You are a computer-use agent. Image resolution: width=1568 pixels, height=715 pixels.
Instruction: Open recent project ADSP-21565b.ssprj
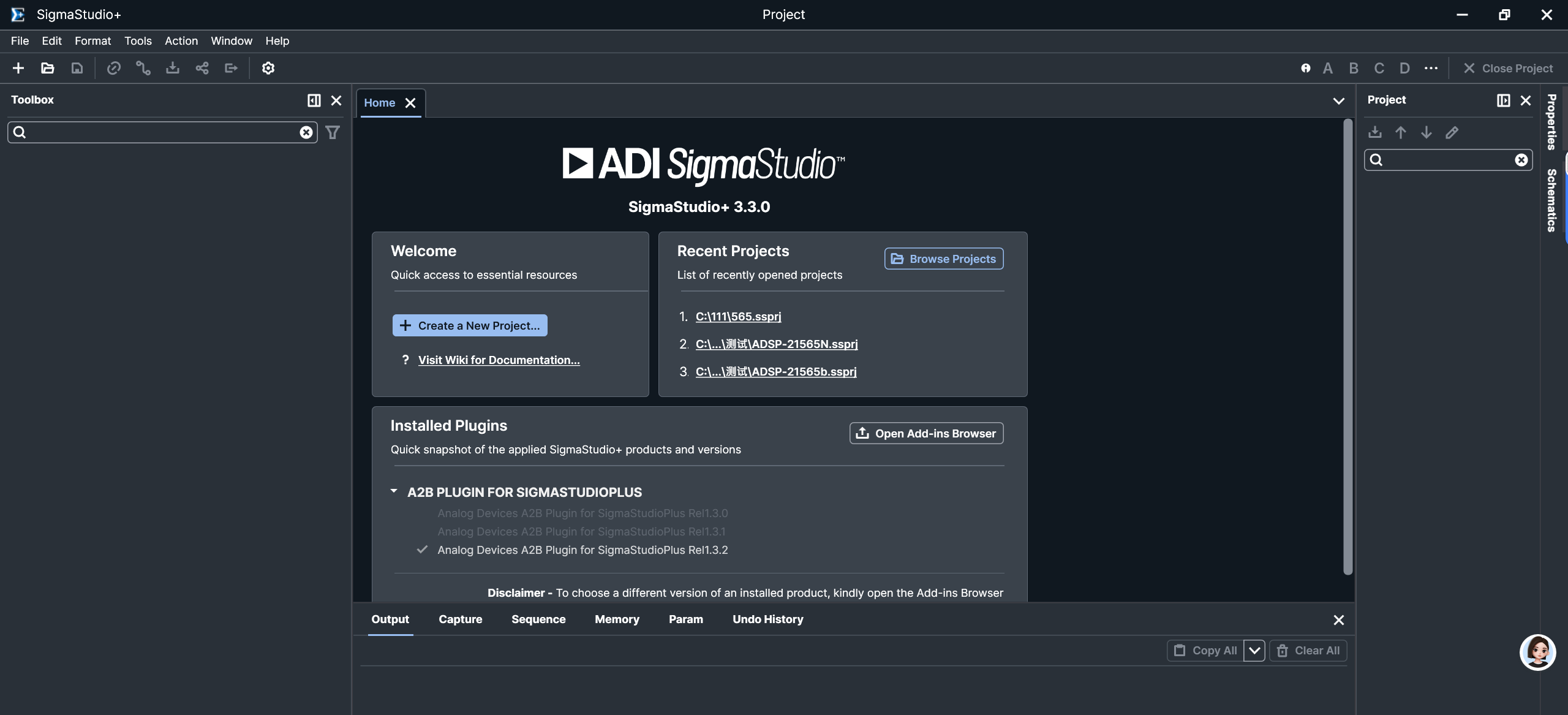(x=776, y=372)
